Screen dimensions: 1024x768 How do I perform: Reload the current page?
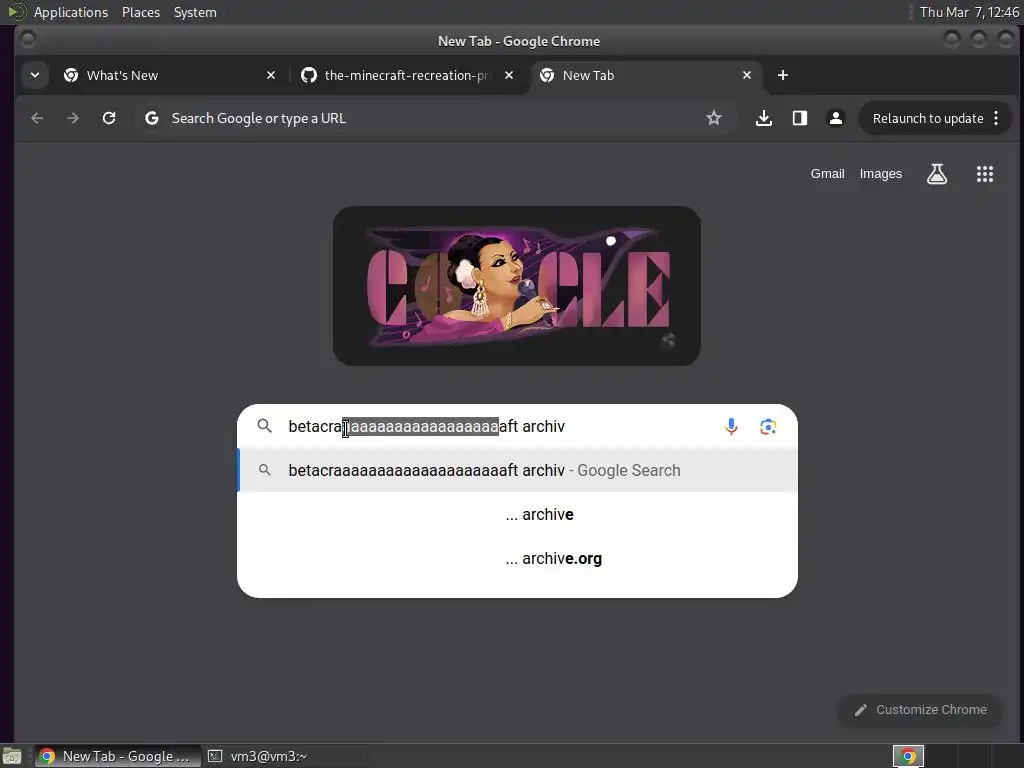coord(109,118)
